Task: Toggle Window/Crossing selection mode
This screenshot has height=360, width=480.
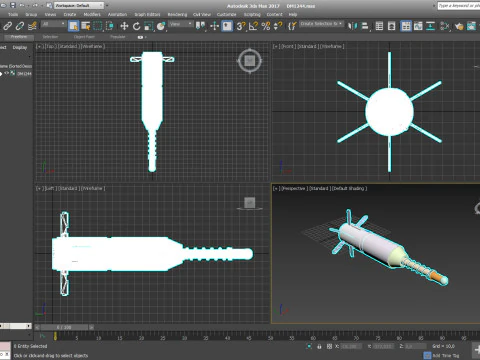Action: (109, 26)
